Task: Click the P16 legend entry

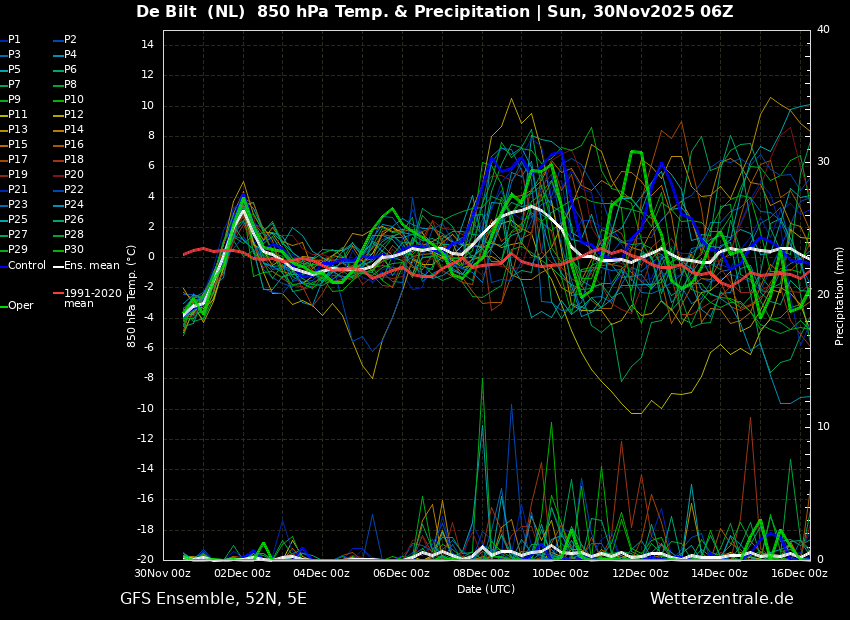Action: 68,145
